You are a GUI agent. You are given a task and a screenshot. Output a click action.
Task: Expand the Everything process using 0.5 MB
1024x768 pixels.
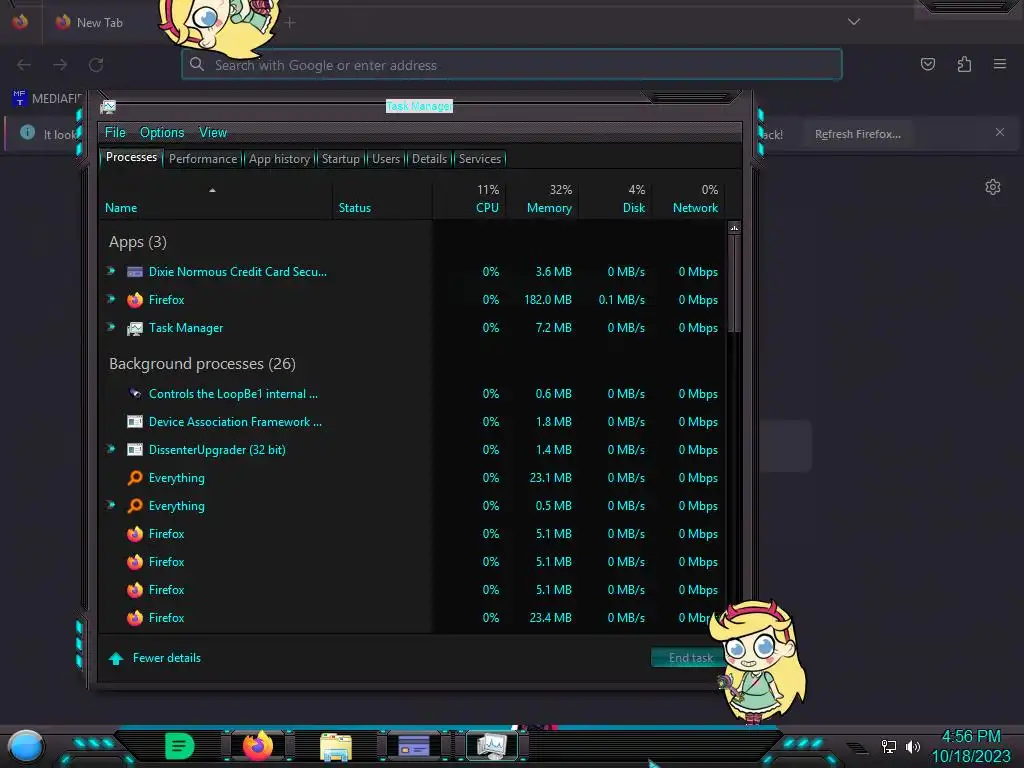(x=111, y=505)
